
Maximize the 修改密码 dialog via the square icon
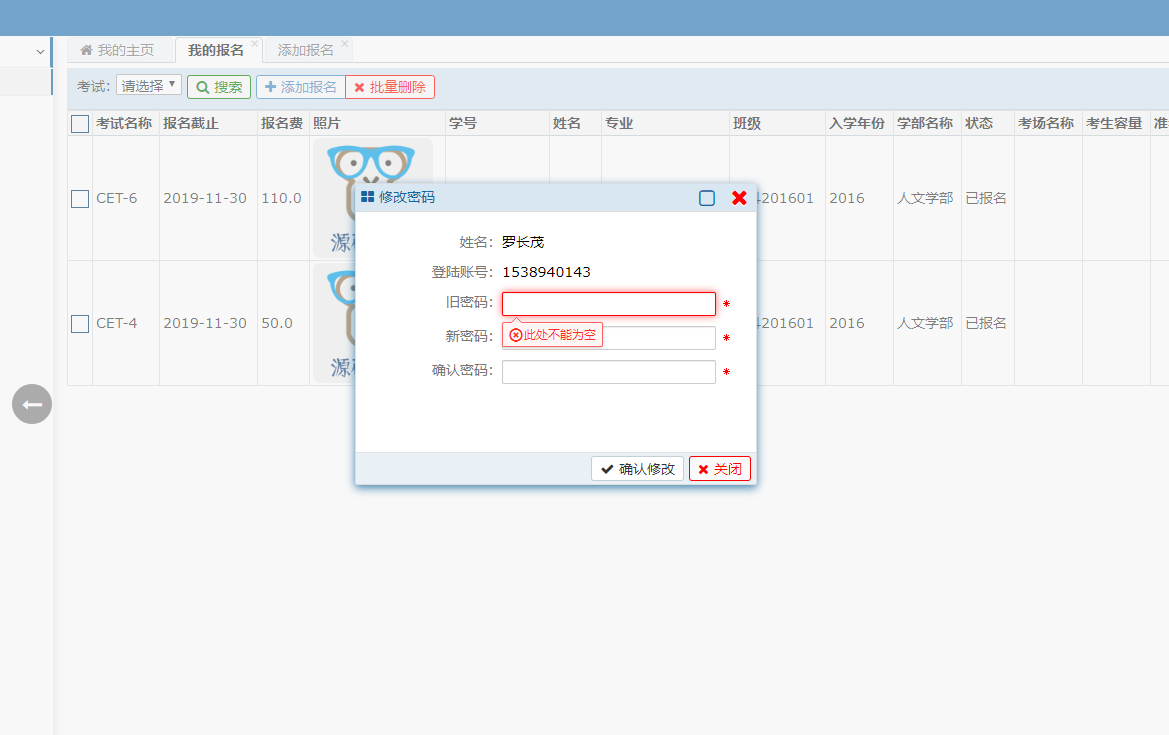707,198
